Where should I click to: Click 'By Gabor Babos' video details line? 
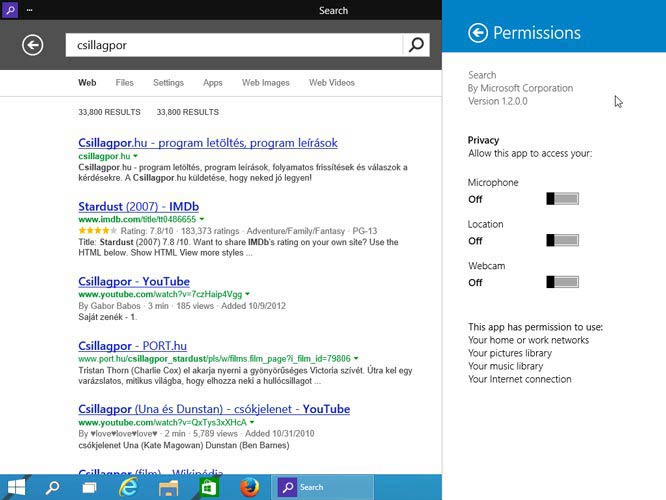click(x=182, y=306)
